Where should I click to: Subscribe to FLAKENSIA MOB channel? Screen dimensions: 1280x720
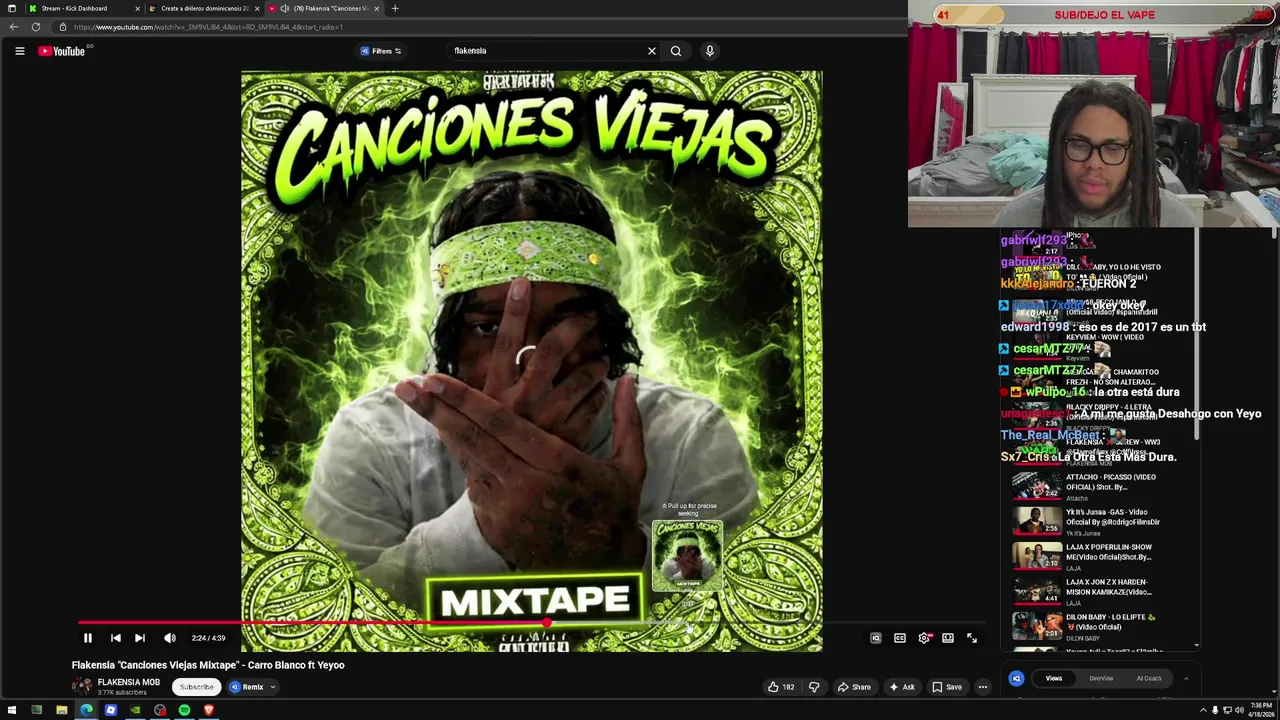(197, 687)
